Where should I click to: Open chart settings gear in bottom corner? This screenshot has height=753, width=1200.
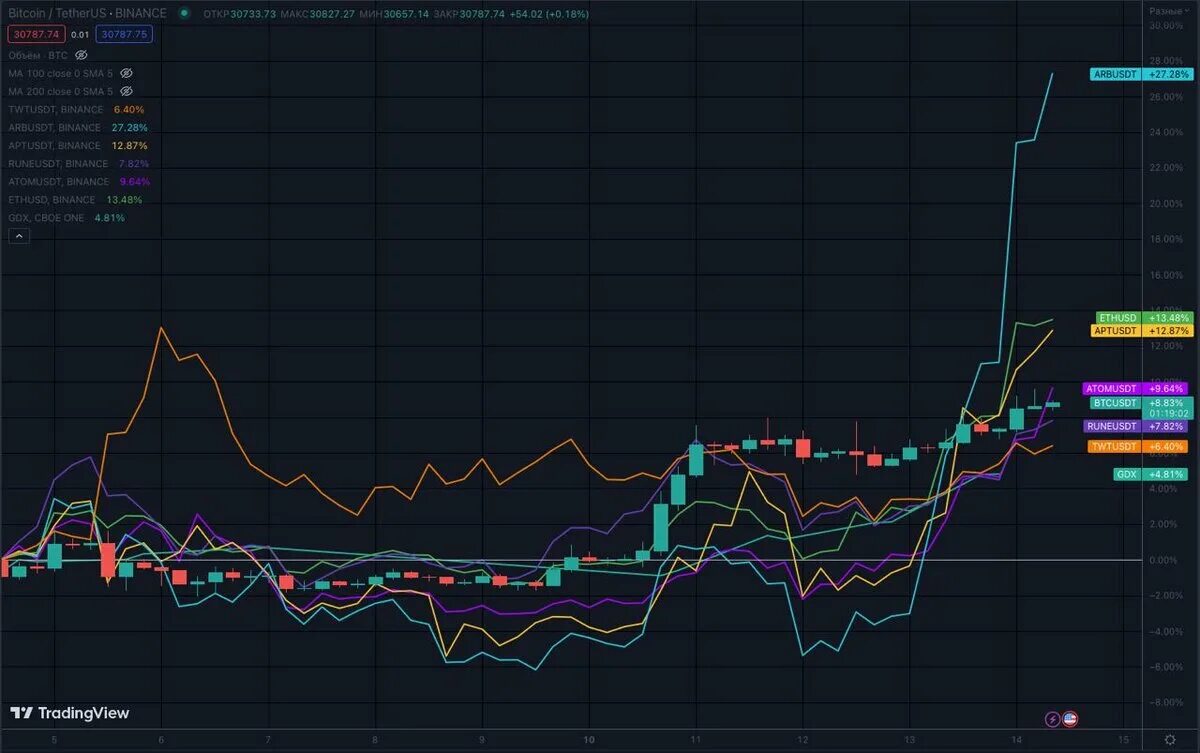[x=1170, y=740]
